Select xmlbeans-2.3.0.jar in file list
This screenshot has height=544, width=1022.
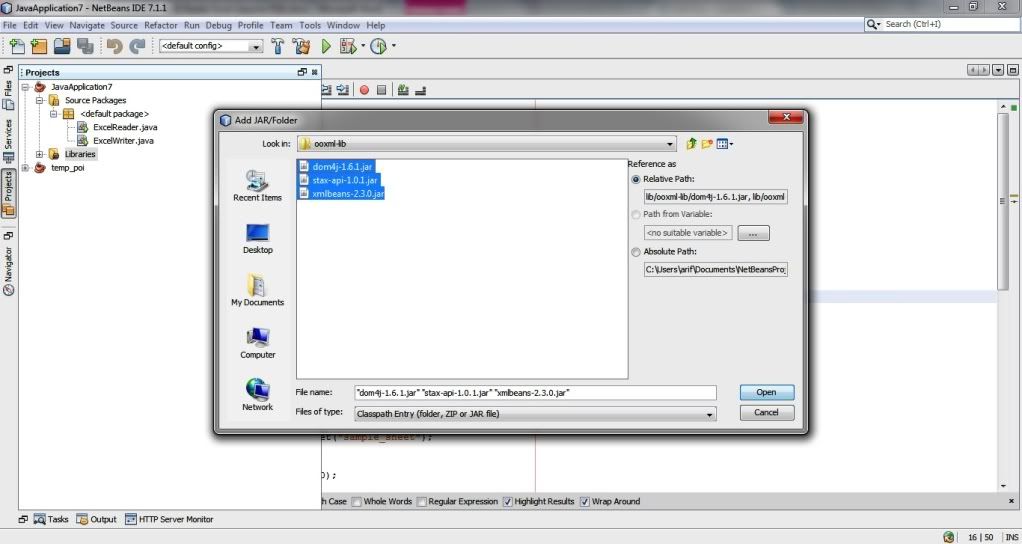point(342,193)
